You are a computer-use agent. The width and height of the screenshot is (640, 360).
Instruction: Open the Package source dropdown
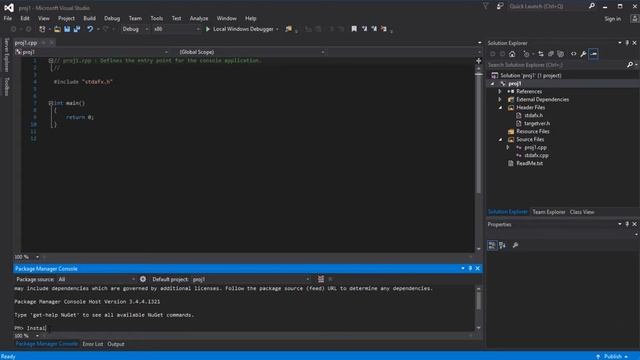click(x=96, y=280)
